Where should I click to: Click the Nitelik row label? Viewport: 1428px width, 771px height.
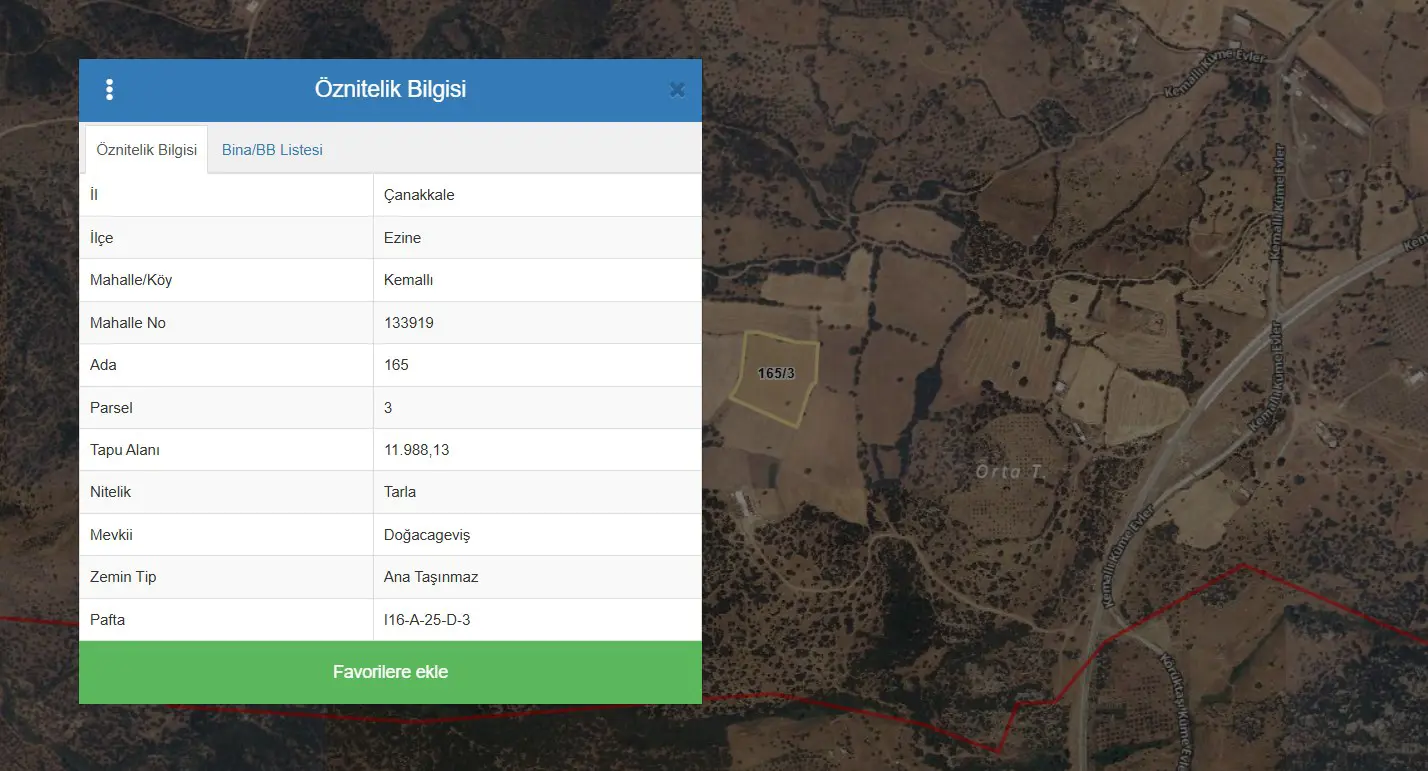[110, 492]
